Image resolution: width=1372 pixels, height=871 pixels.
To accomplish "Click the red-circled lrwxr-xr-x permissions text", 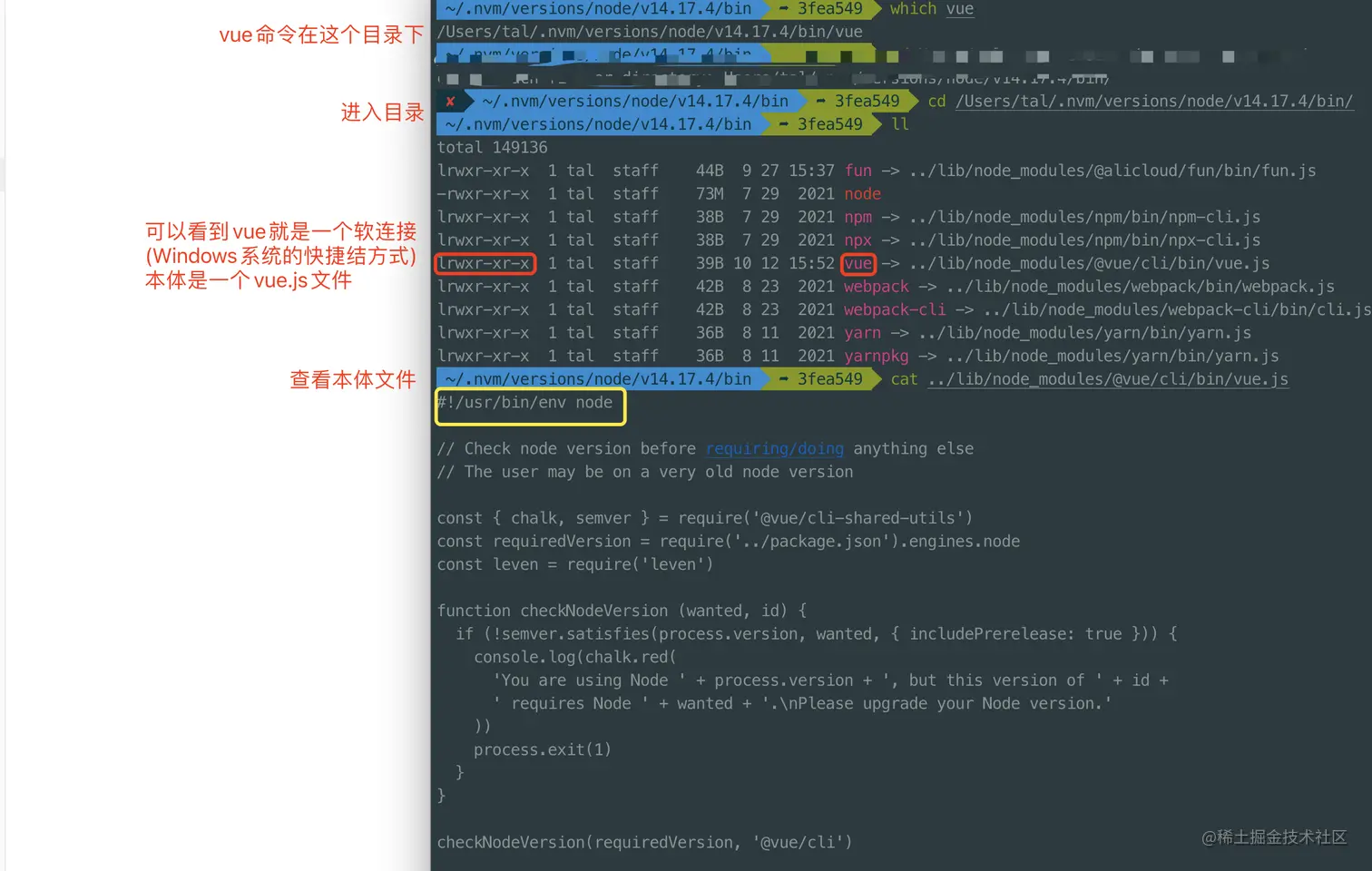I will coord(485,263).
